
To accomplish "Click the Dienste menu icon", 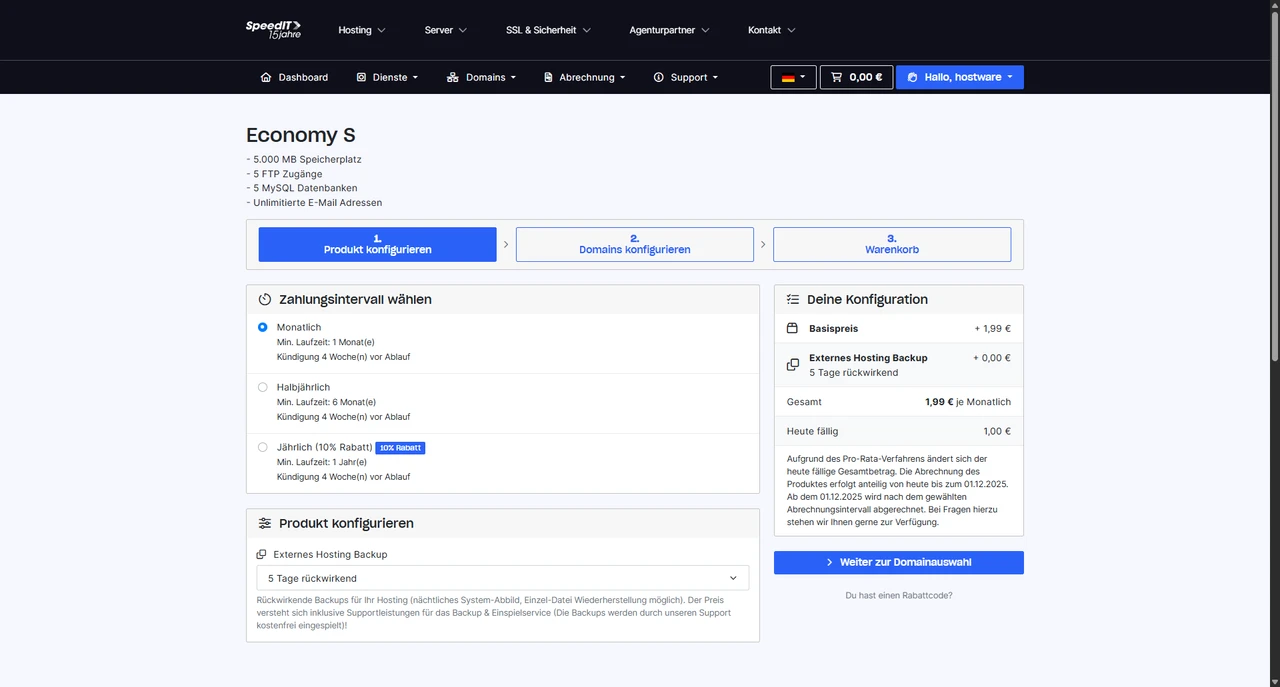I will [361, 77].
